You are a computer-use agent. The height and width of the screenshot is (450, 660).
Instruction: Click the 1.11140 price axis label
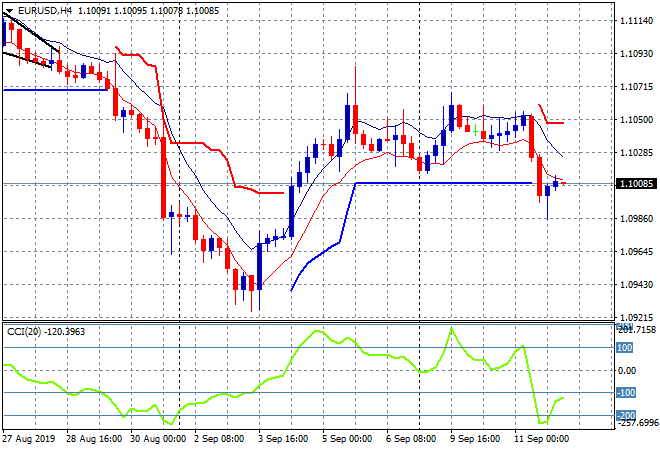click(637, 21)
